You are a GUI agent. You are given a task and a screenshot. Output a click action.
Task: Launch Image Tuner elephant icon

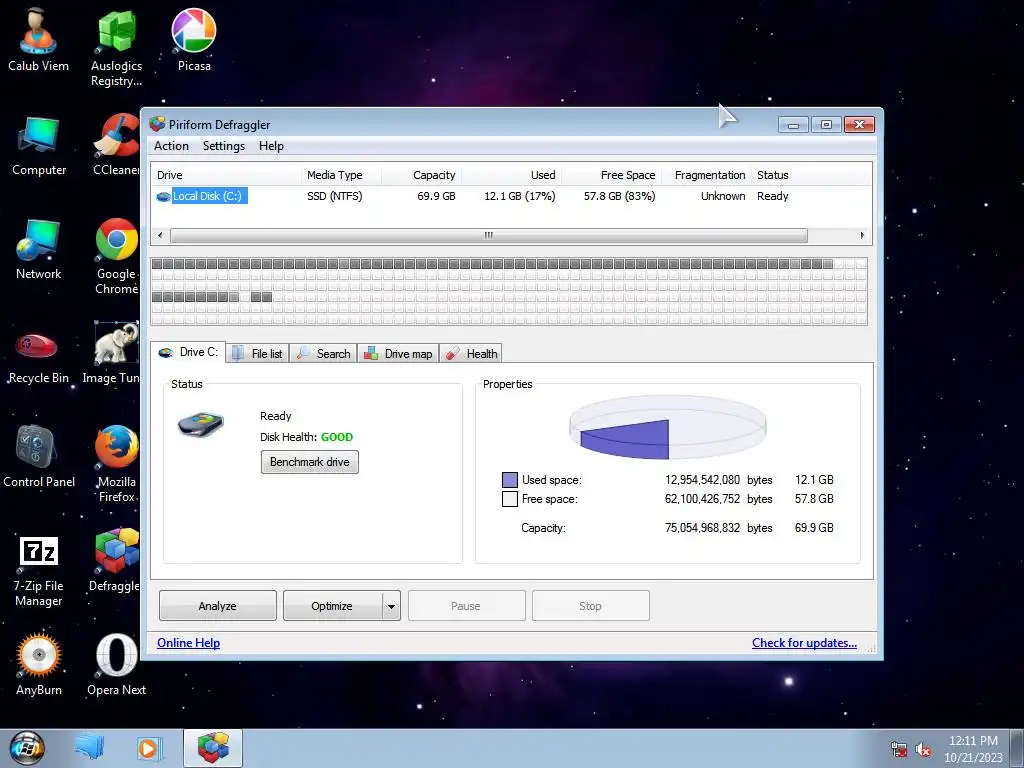coord(112,353)
